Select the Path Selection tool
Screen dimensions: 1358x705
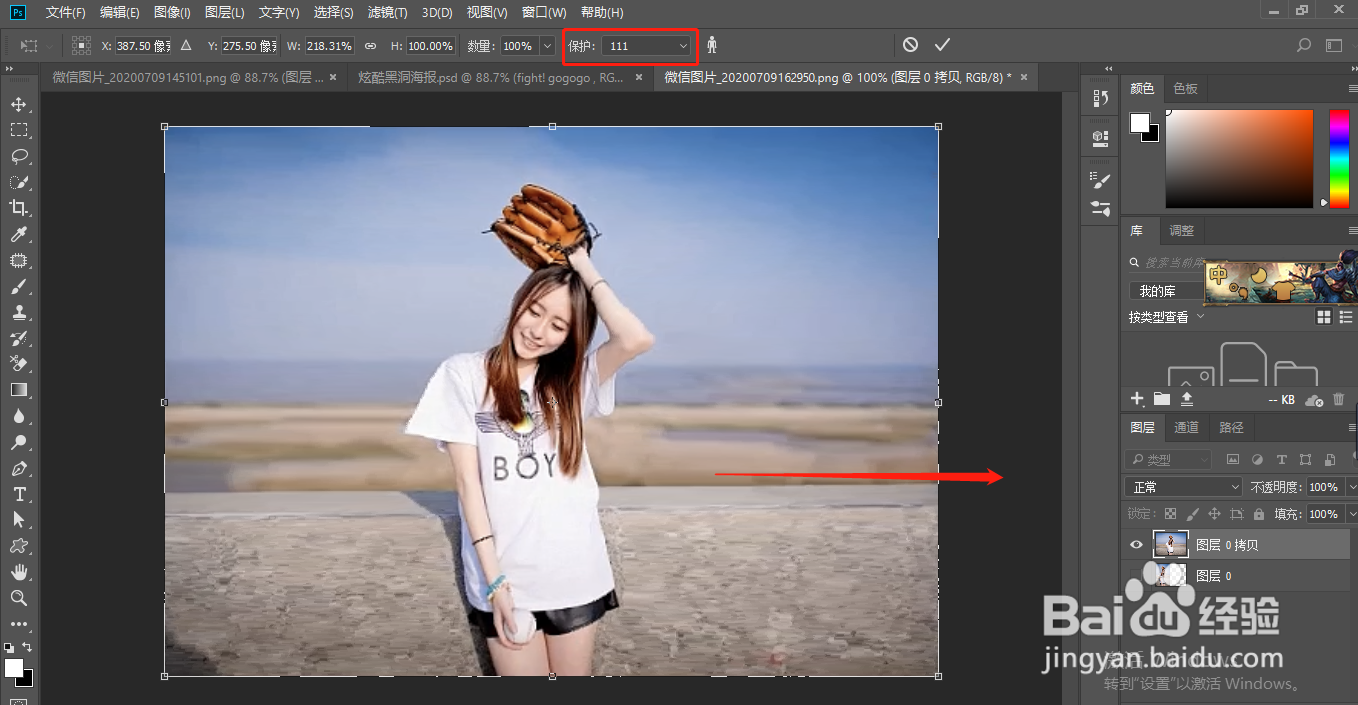pos(18,520)
